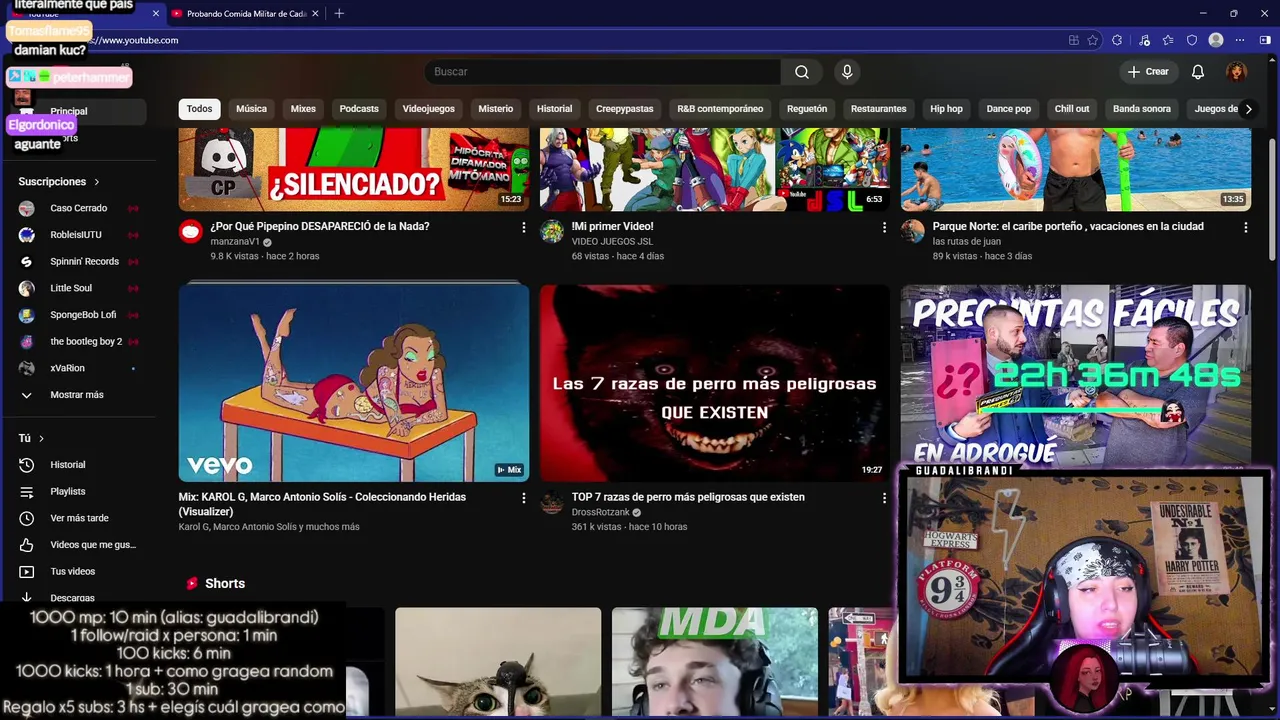
Task: Open Caso Cerrado subscription
Action: click(x=80, y=208)
